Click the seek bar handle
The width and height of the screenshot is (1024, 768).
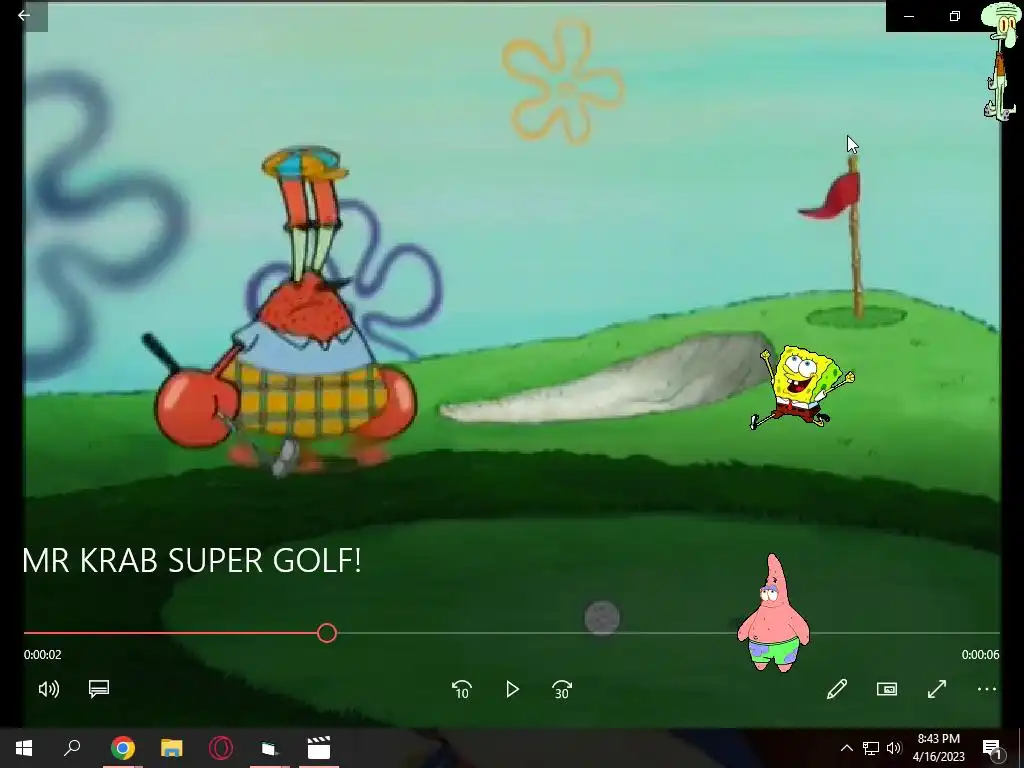pyautogui.click(x=327, y=633)
